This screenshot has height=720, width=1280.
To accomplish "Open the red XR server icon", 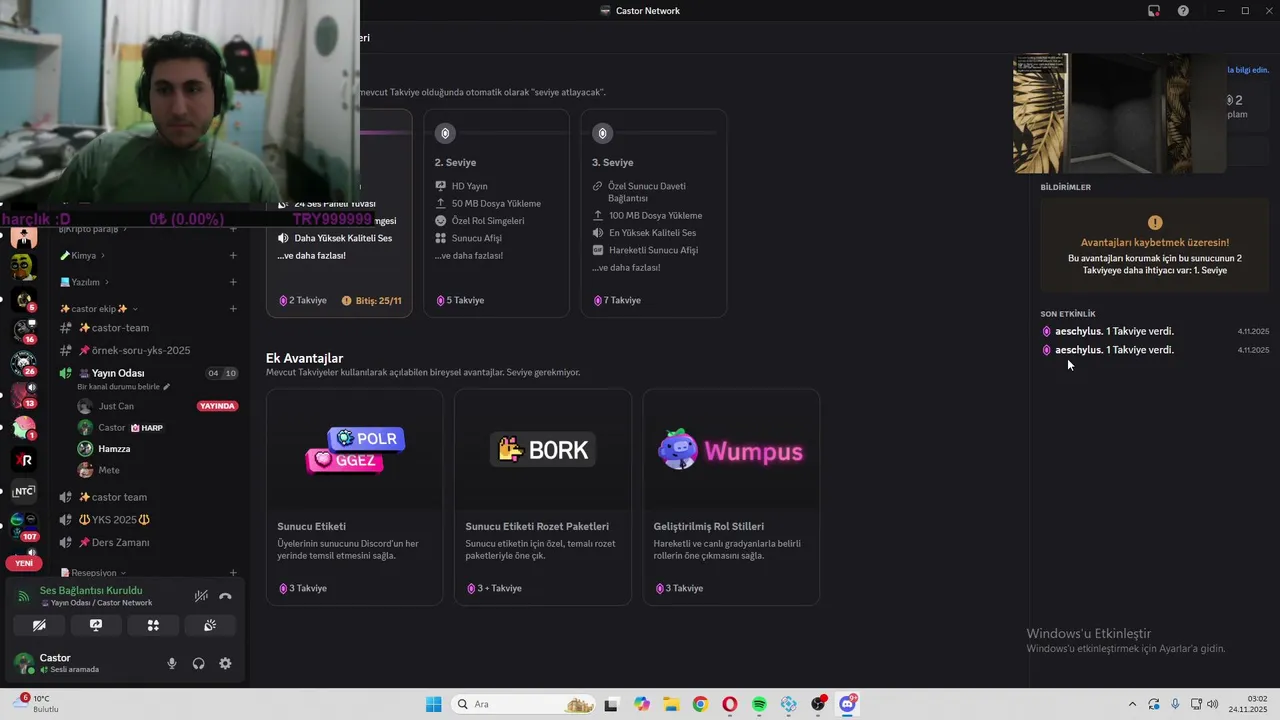I will click(24, 459).
